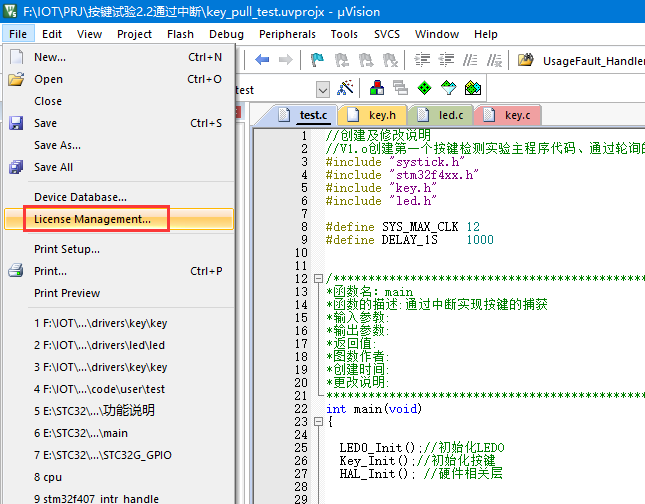The width and height of the screenshot is (645, 504).
Task: Open Options for Target magic wand icon
Action: (x=345, y=89)
